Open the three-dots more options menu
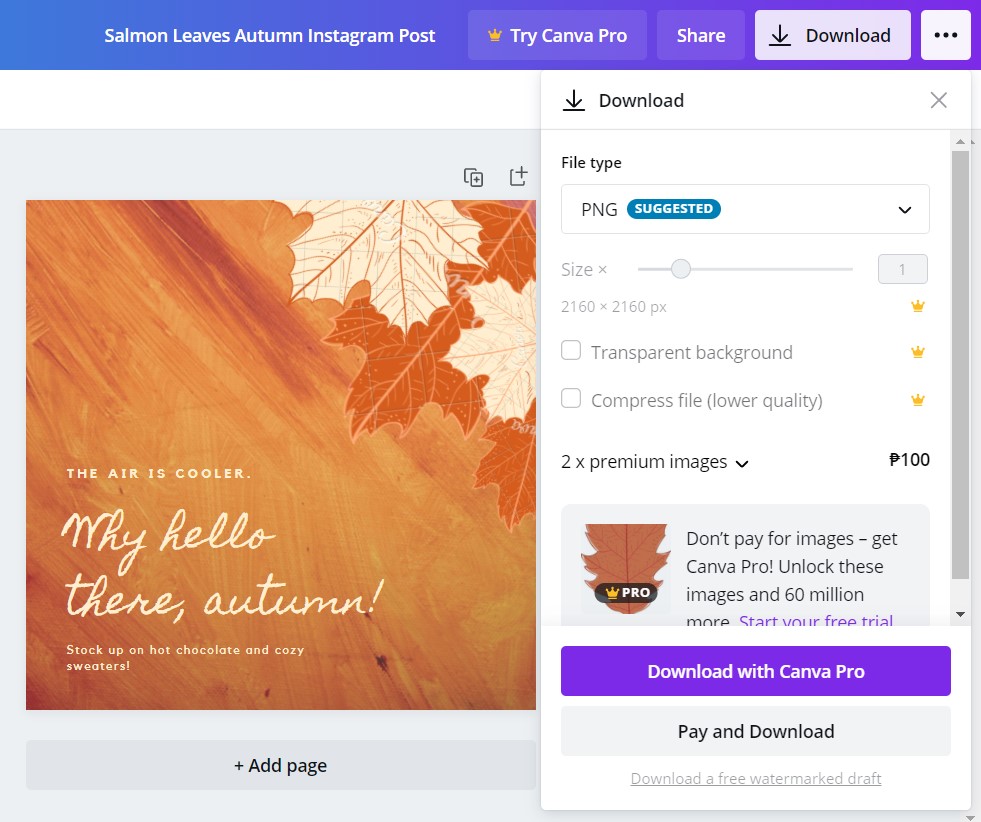981x822 pixels. [945, 35]
